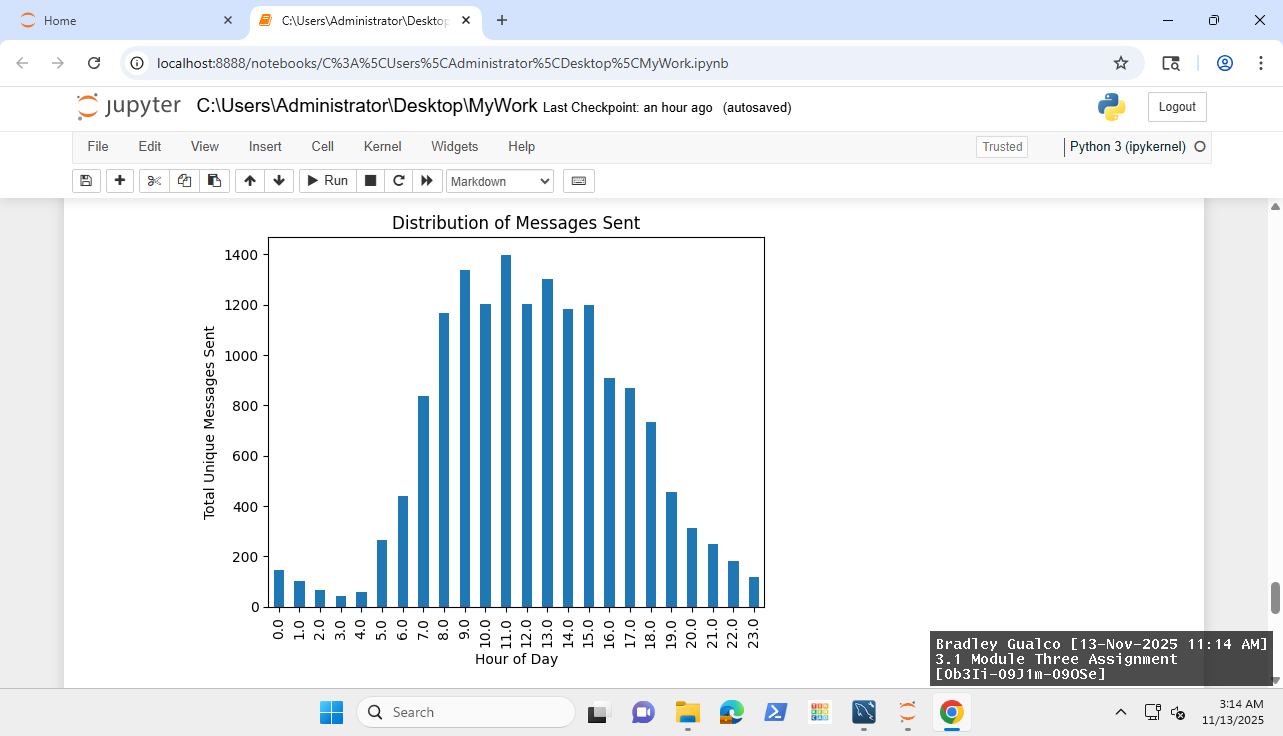Screen dimensions: 1283x736
Task: Go back in browser history
Action: [23, 63]
